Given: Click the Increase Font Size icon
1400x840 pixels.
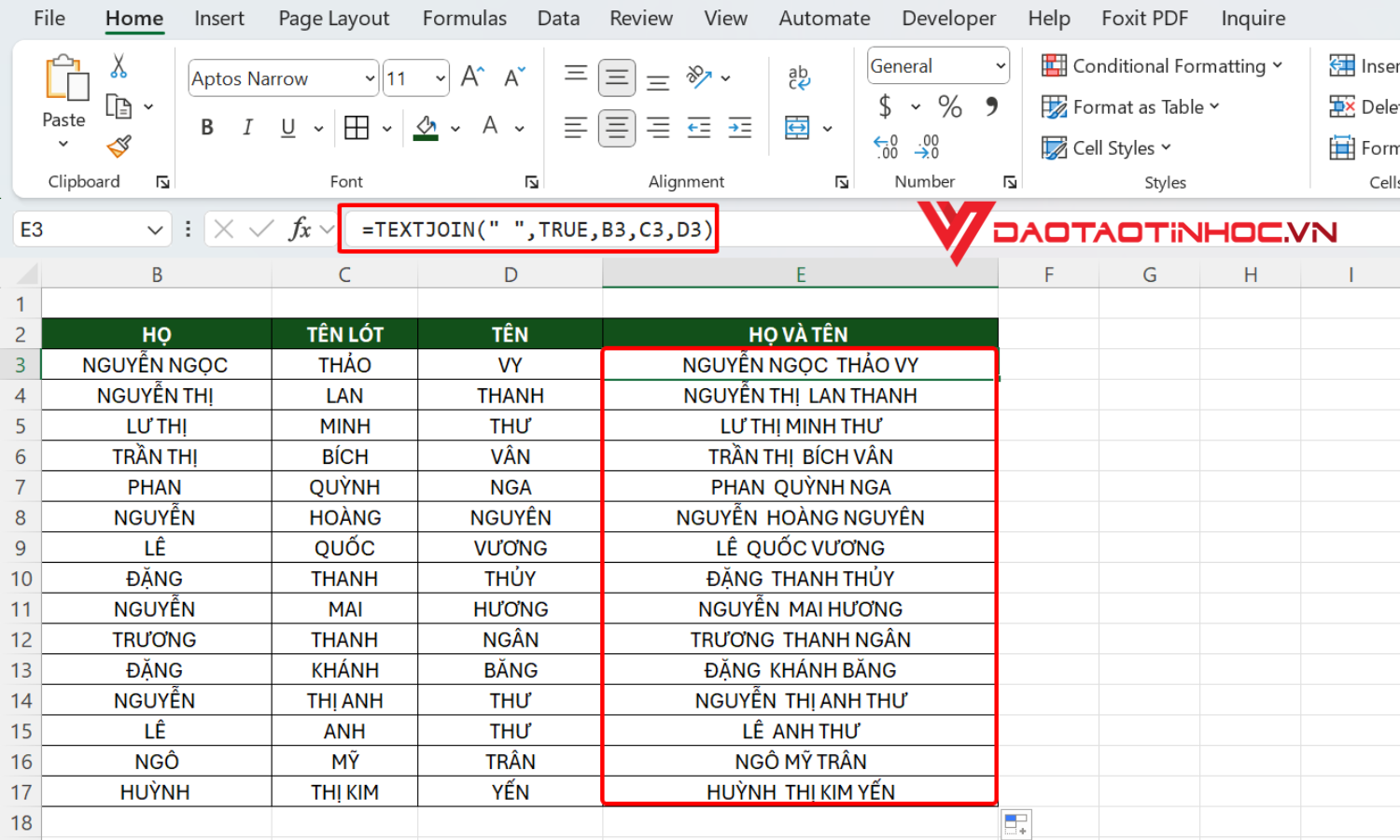Looking at the screenshot, I should (471, 77).
